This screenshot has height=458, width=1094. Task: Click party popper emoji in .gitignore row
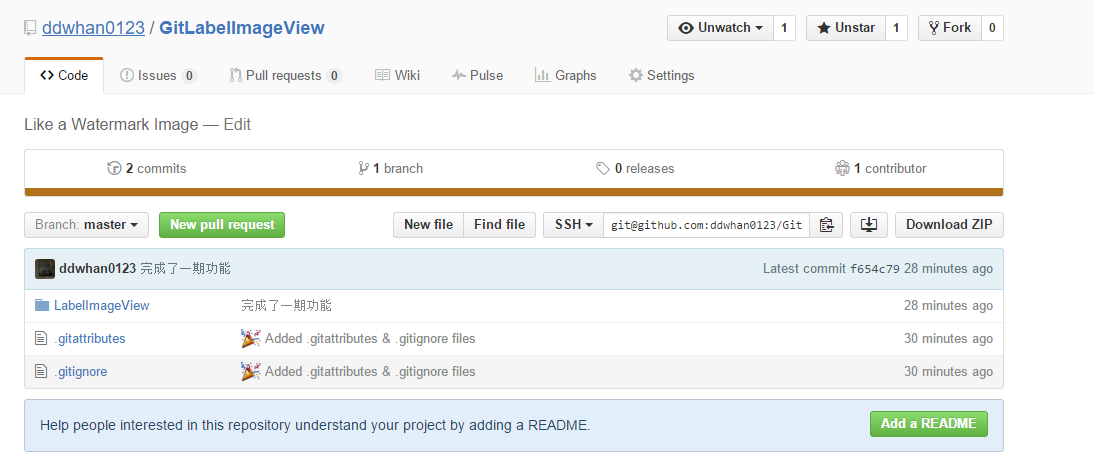250,371
